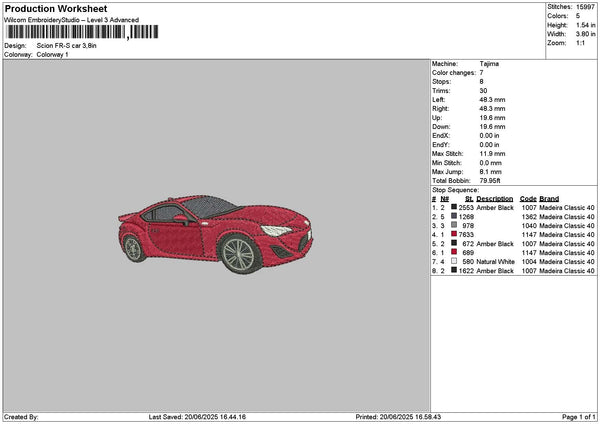The image size is (600, 424).
Task: Click the Colors value 5
Action: [578, 16]
